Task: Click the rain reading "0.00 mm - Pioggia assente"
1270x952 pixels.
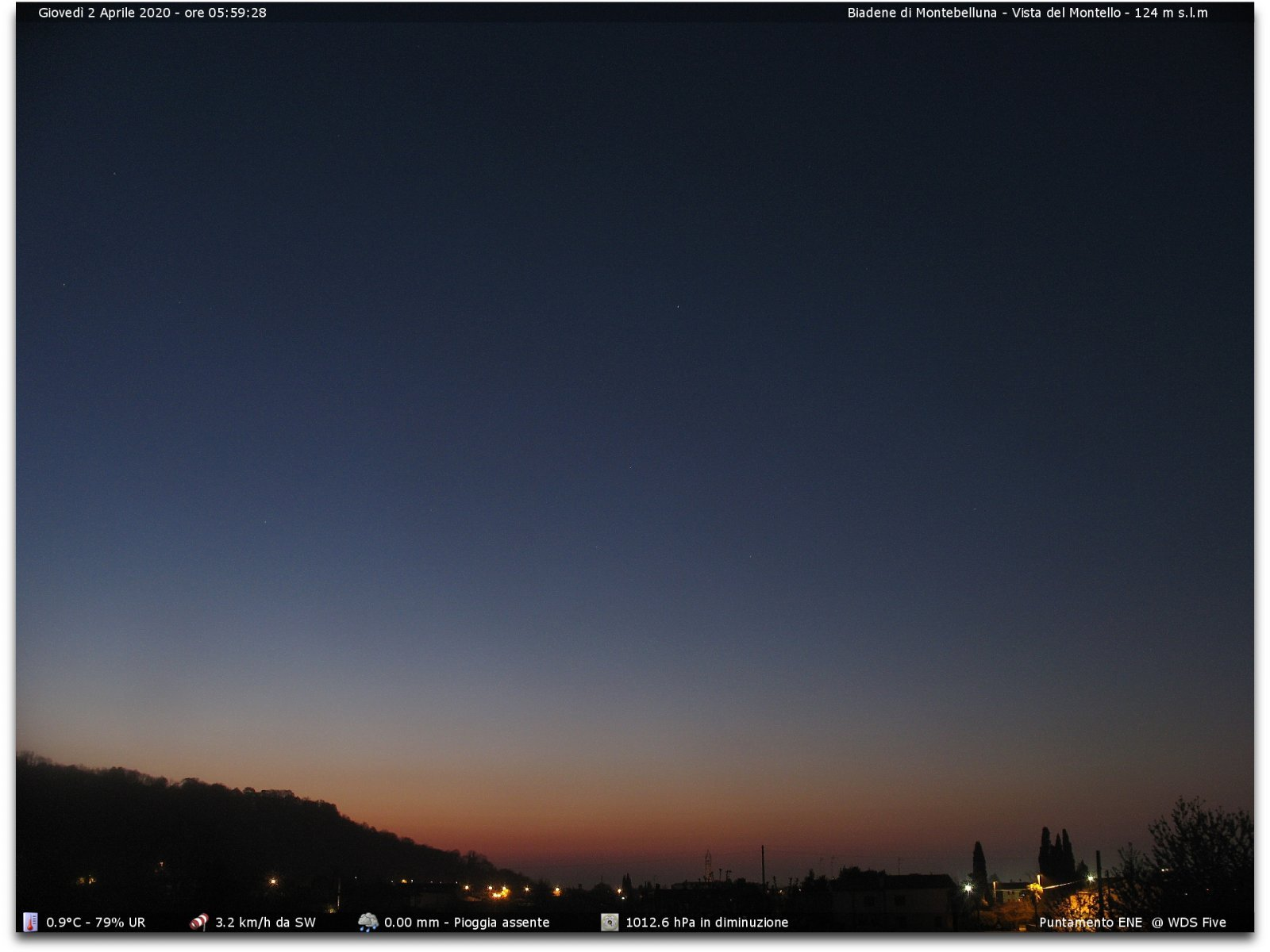Action: click(467, 923)
